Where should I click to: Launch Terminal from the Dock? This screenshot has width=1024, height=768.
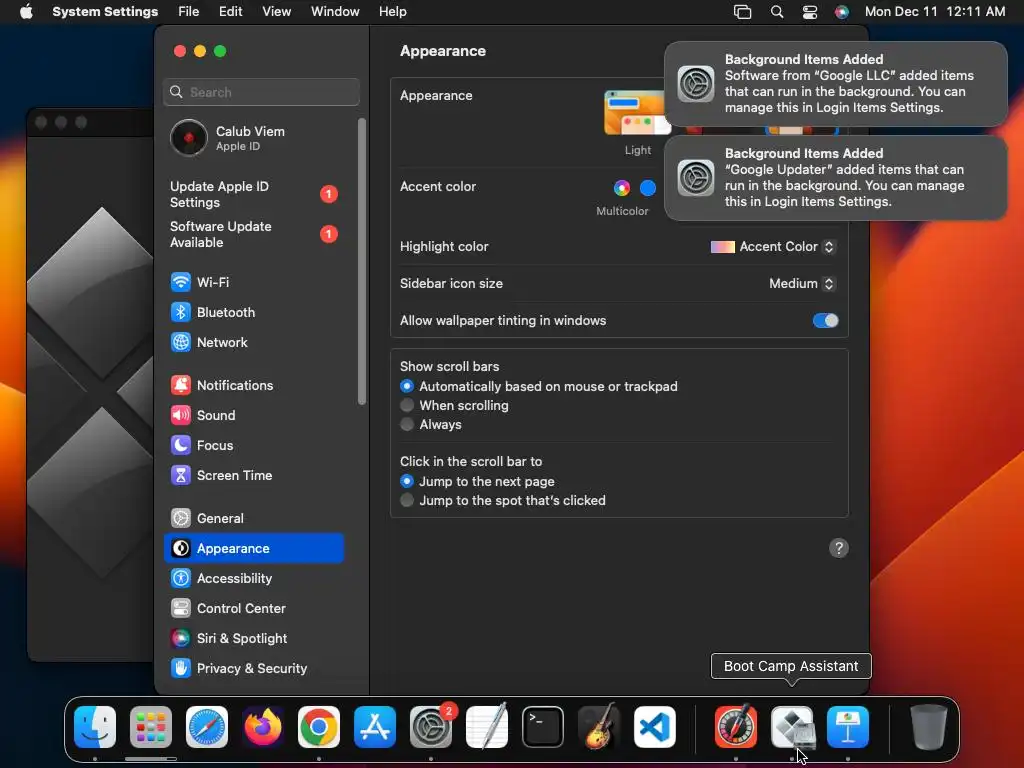pos(543,727)
